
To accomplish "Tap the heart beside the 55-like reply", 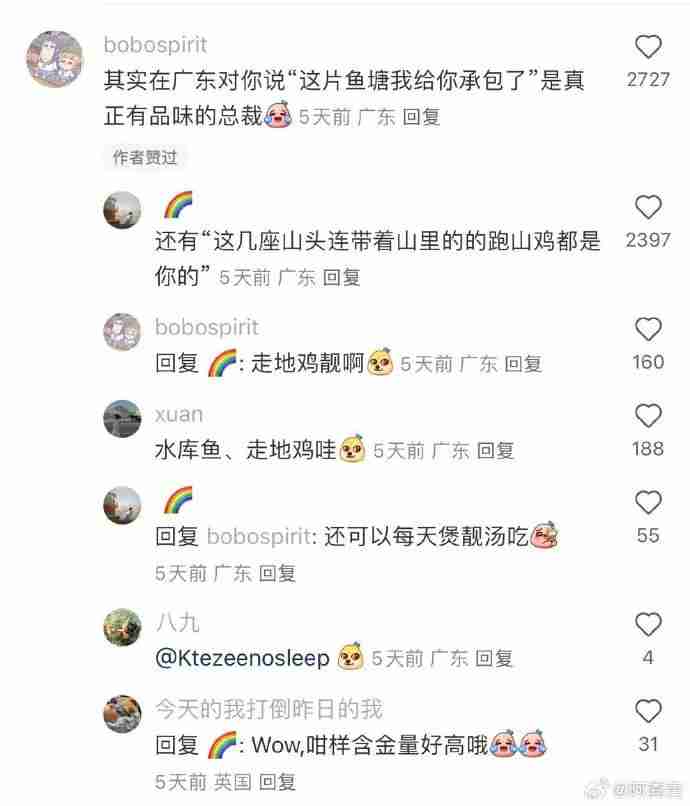I will pos(648,502).
